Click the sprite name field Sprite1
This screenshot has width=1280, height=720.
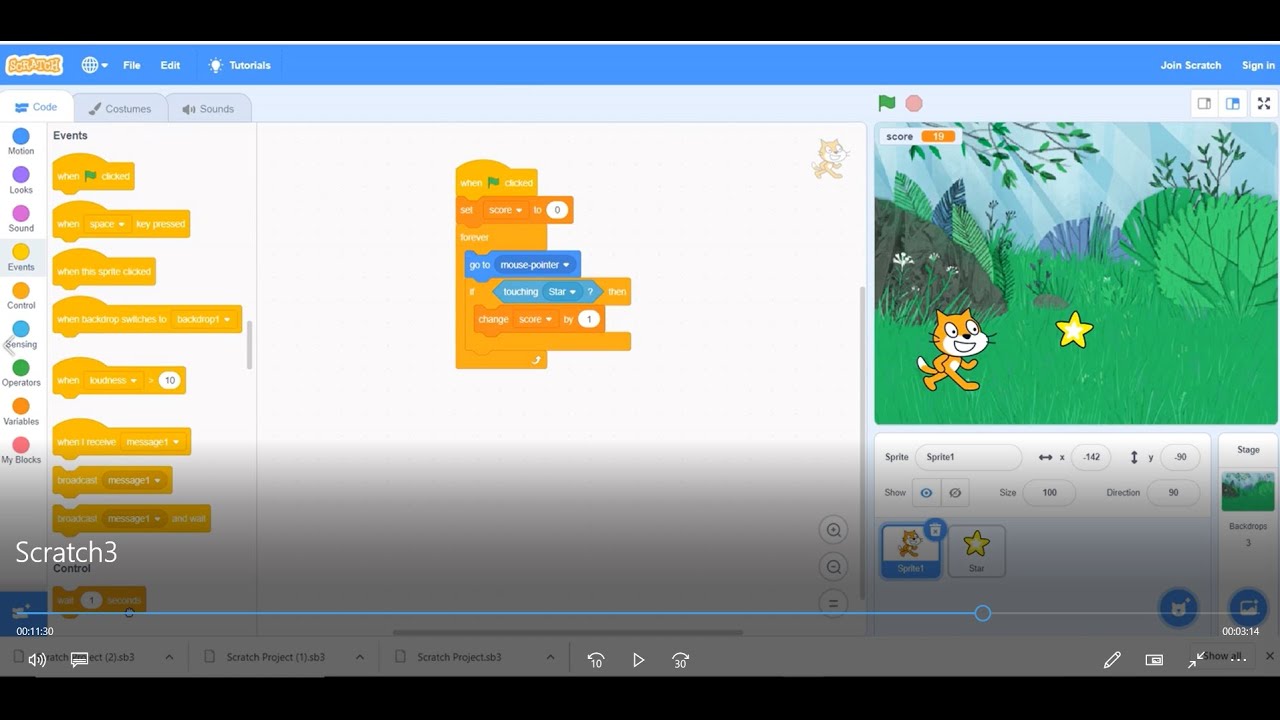pos(968,457)
